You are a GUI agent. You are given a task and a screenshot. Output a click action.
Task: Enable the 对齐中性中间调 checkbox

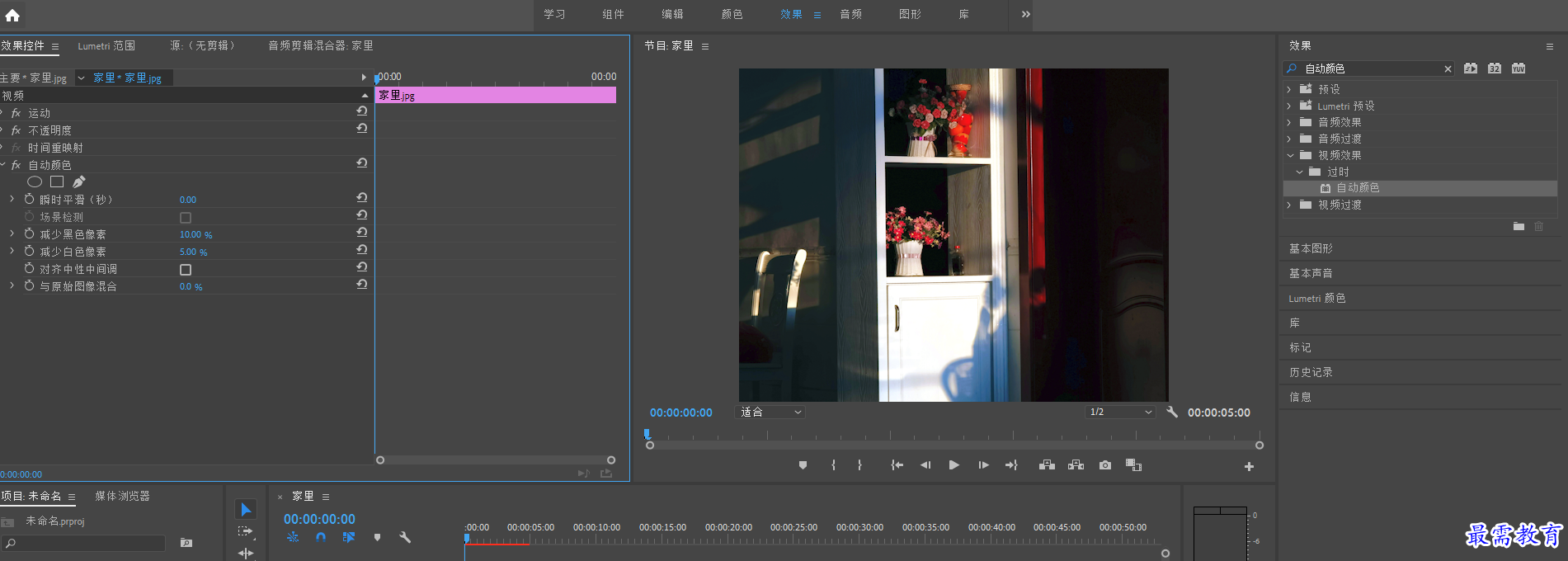pyautogui.click(x=186, y=270)
